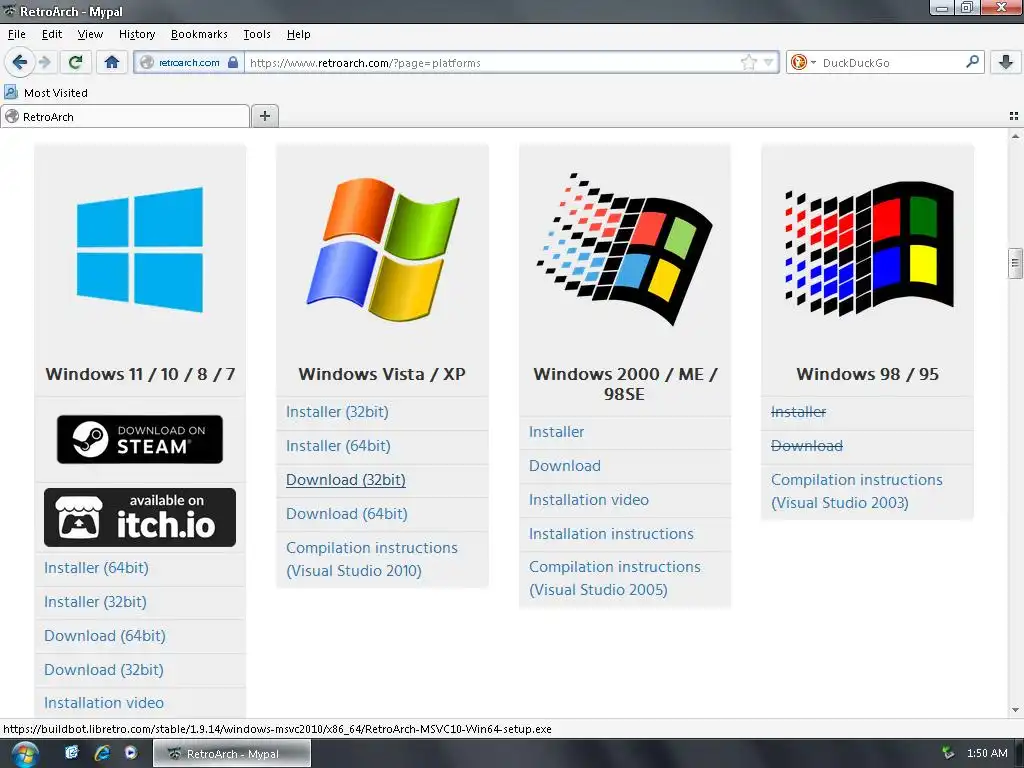
Task: Reload the current page
Action: coord(75,62)
